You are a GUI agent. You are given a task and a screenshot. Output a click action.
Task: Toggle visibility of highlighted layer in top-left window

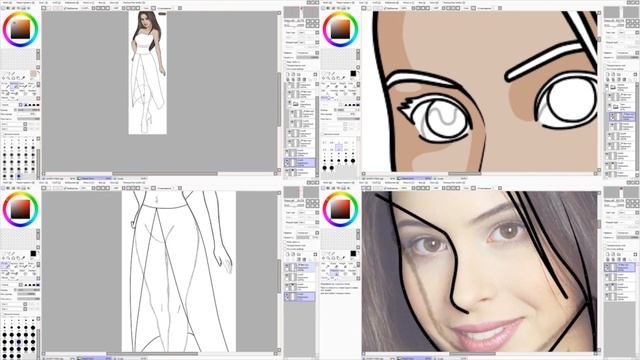[x=287, y=160]
